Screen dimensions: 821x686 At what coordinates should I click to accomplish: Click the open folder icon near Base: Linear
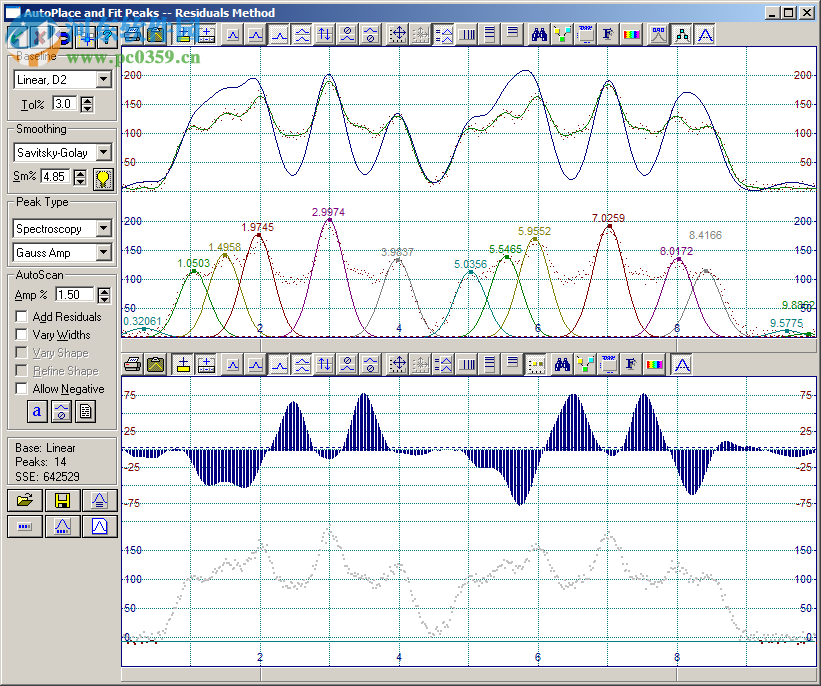pos(24,500)
